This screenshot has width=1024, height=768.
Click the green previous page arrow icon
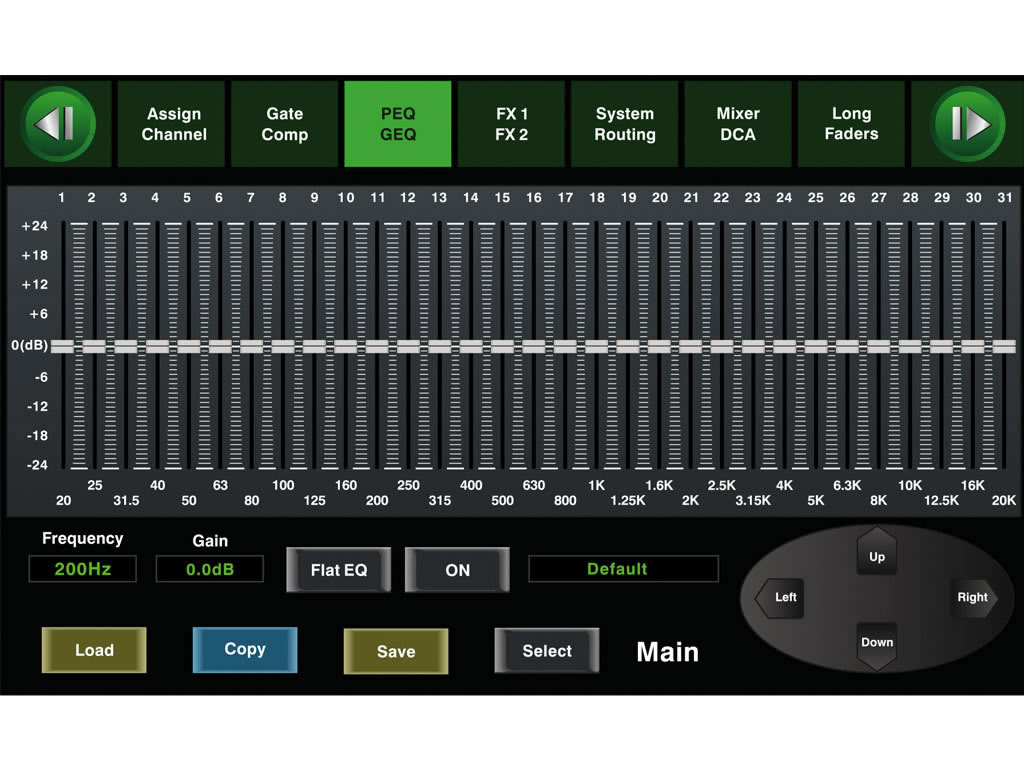coord(59,124)
